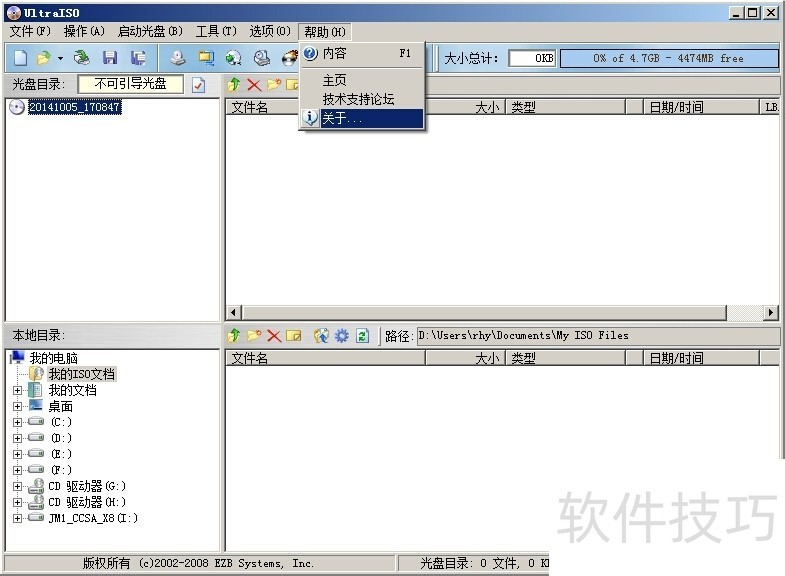Click the compress ISO folder-and-monitor icon

pyautogui.click(x=206, y=58)
